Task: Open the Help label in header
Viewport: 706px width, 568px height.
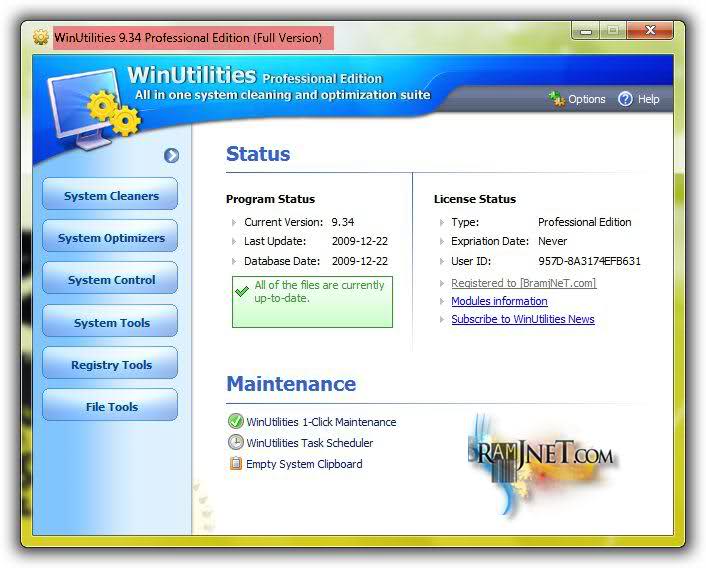Action: [648, 99]
